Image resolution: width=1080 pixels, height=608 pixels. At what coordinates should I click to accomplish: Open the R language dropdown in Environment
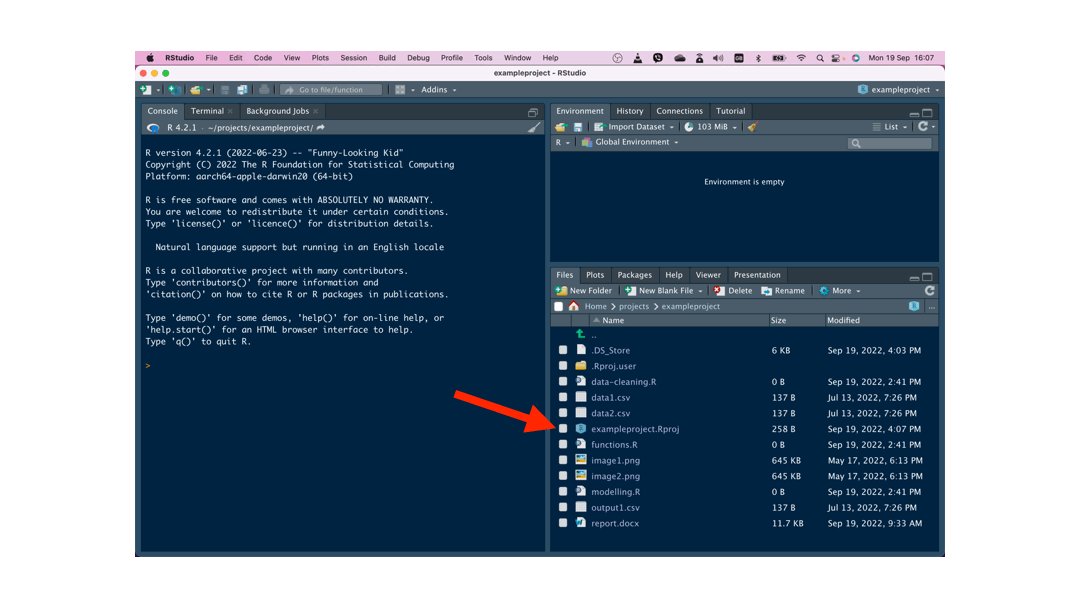coord(563,142)
